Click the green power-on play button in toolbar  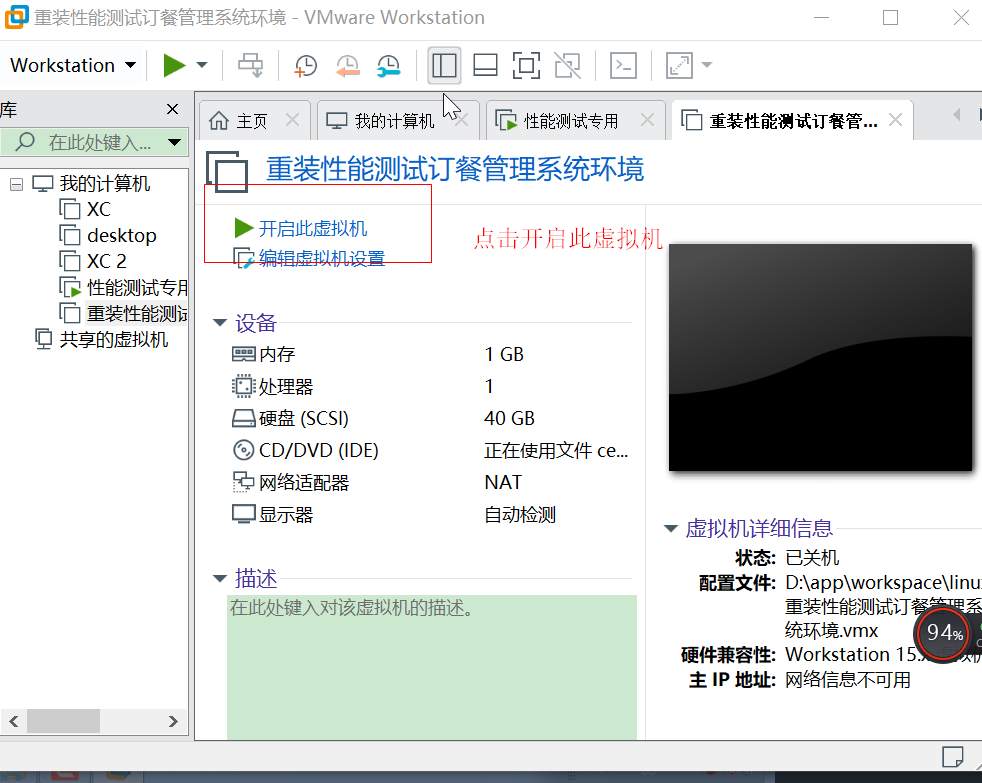[174, 65]
